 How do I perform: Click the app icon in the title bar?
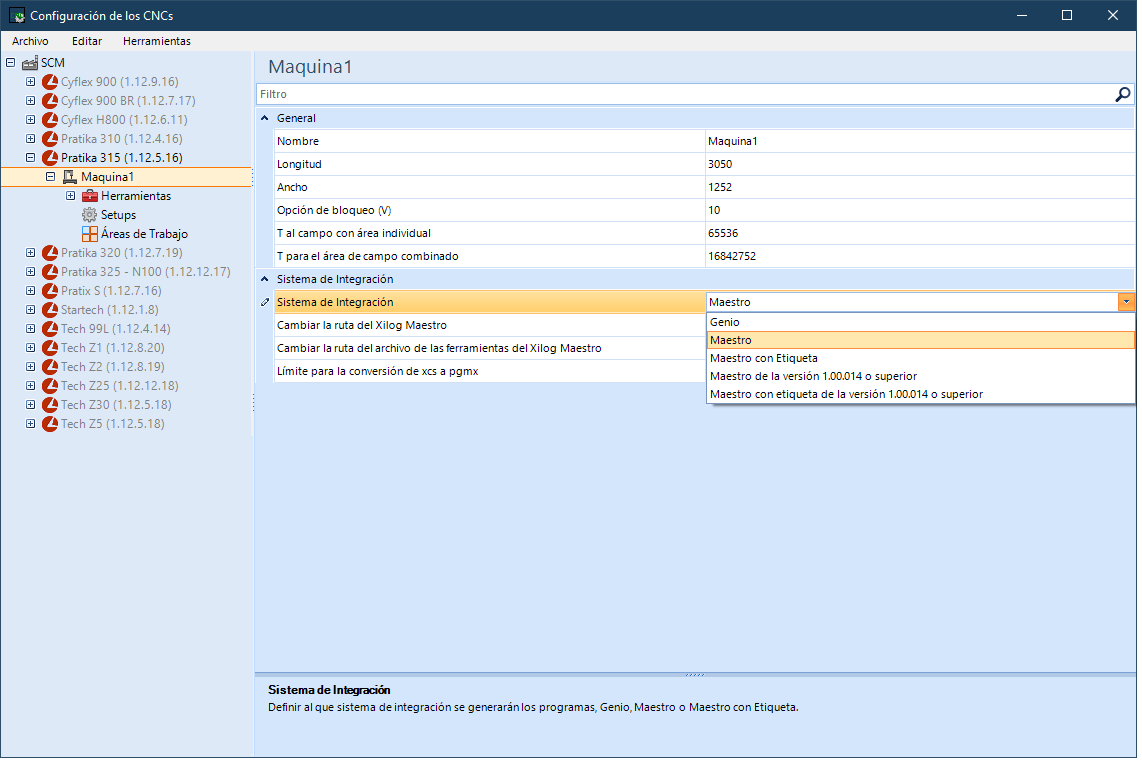tap(17, 15)
